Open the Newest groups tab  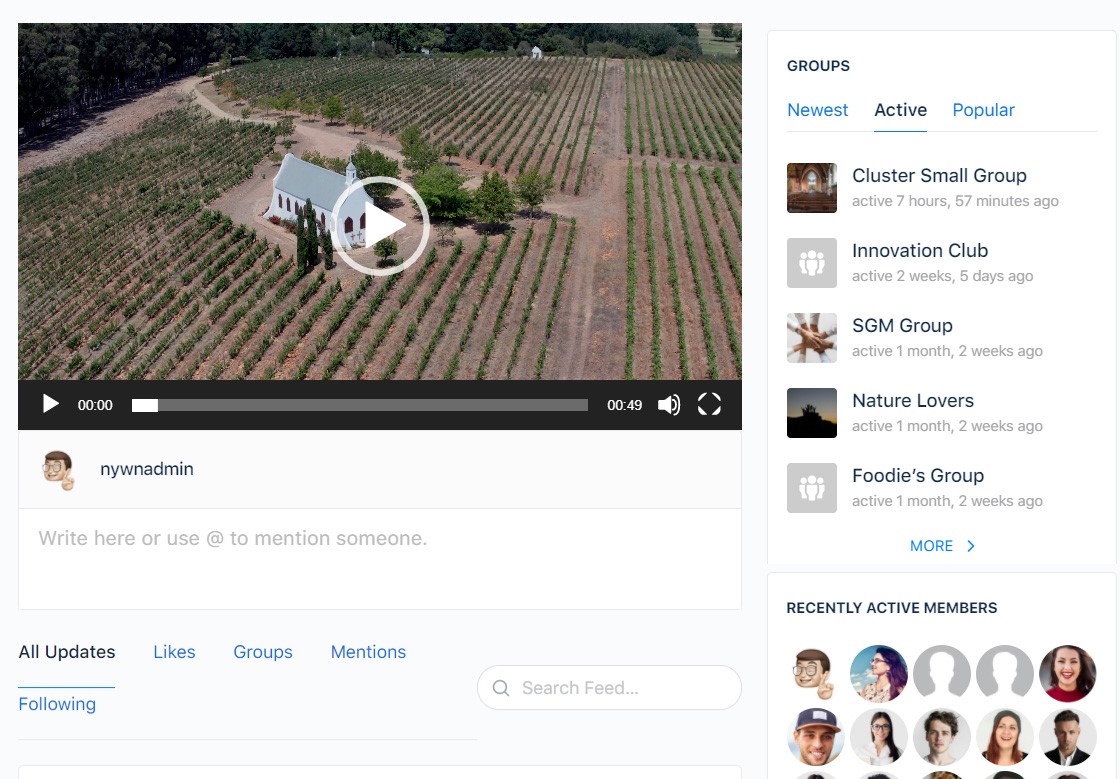(x=817, y=110)
